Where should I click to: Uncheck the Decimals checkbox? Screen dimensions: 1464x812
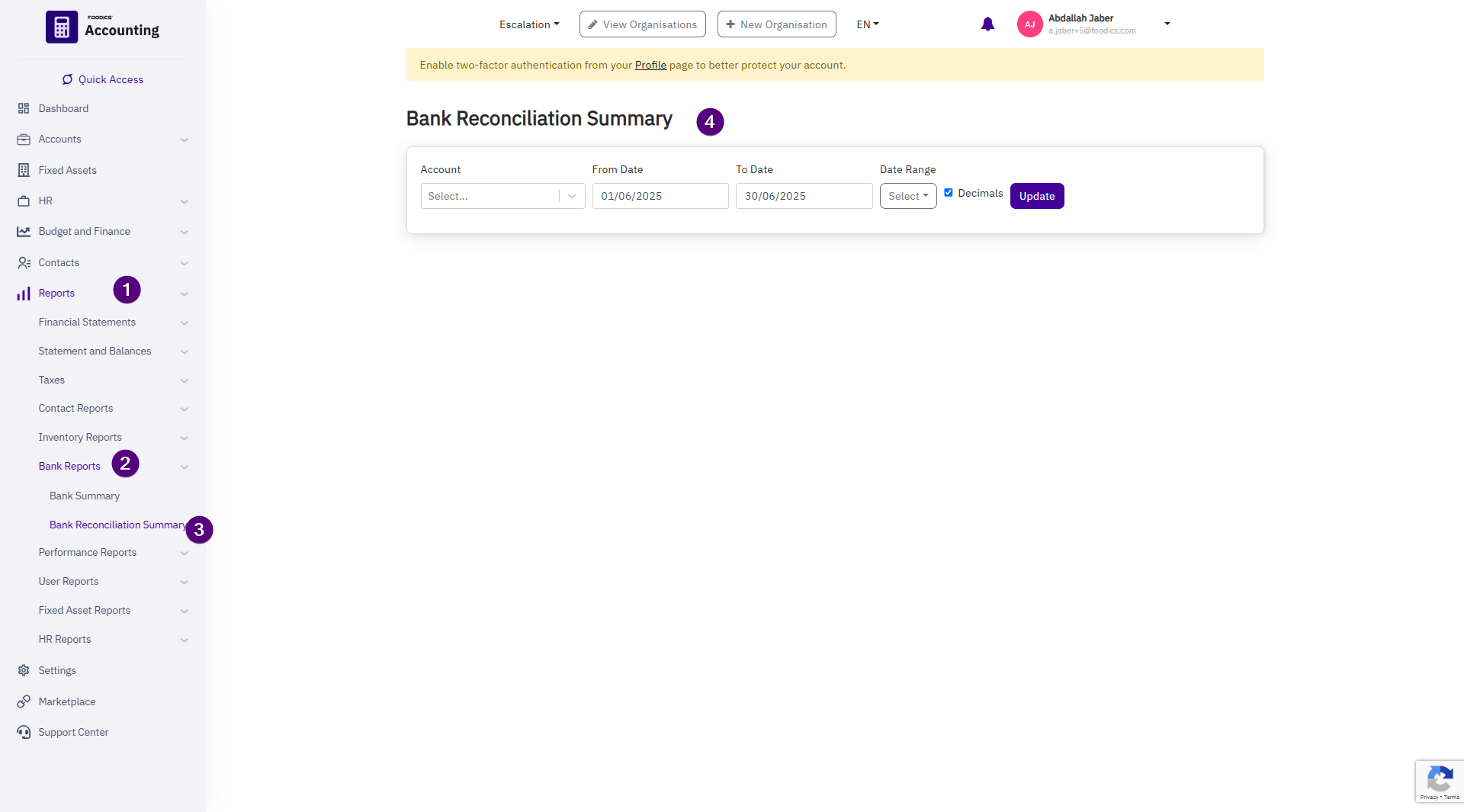[949, 192]
